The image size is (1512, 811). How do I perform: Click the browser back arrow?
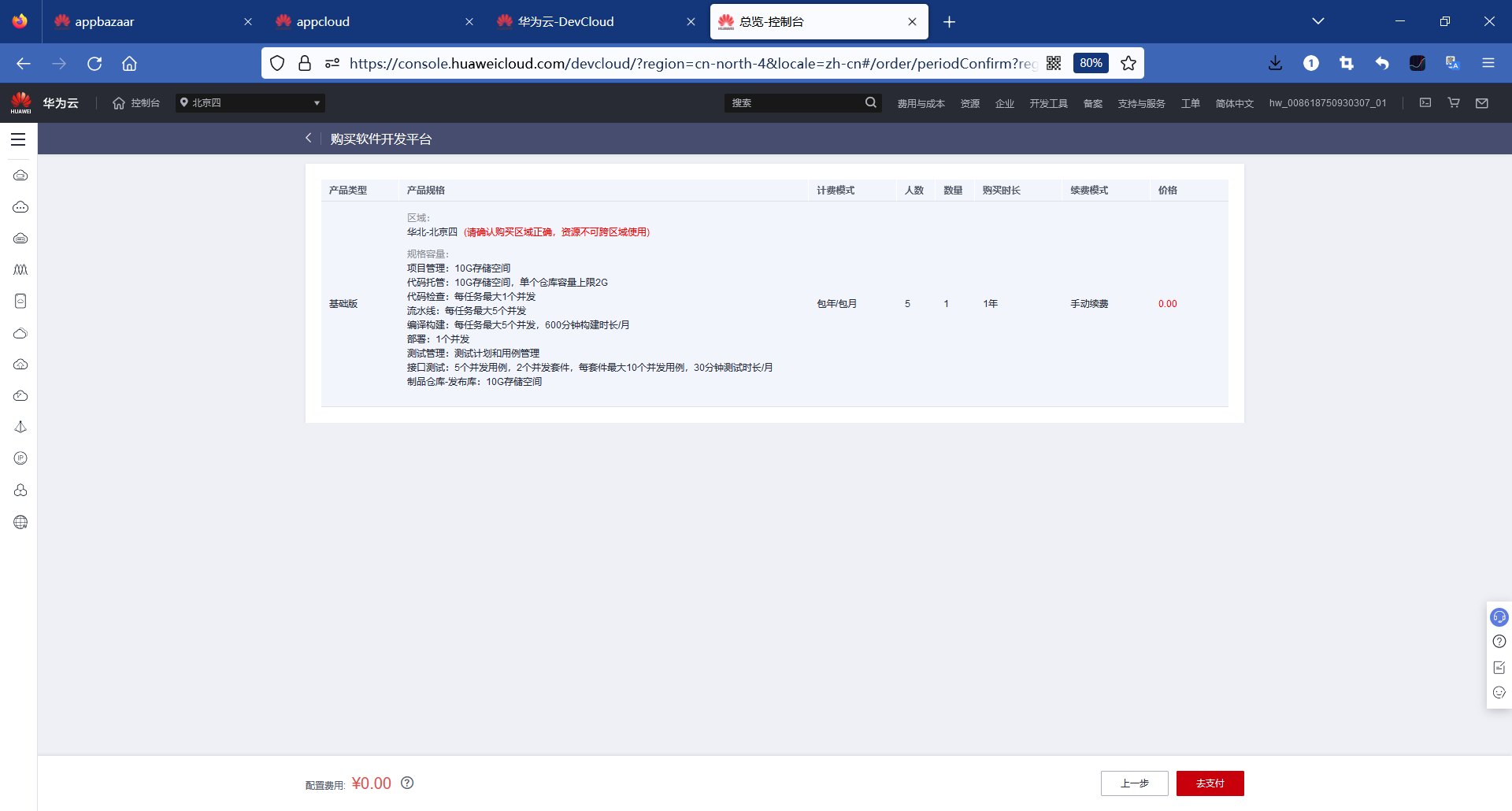click(24, 63)
